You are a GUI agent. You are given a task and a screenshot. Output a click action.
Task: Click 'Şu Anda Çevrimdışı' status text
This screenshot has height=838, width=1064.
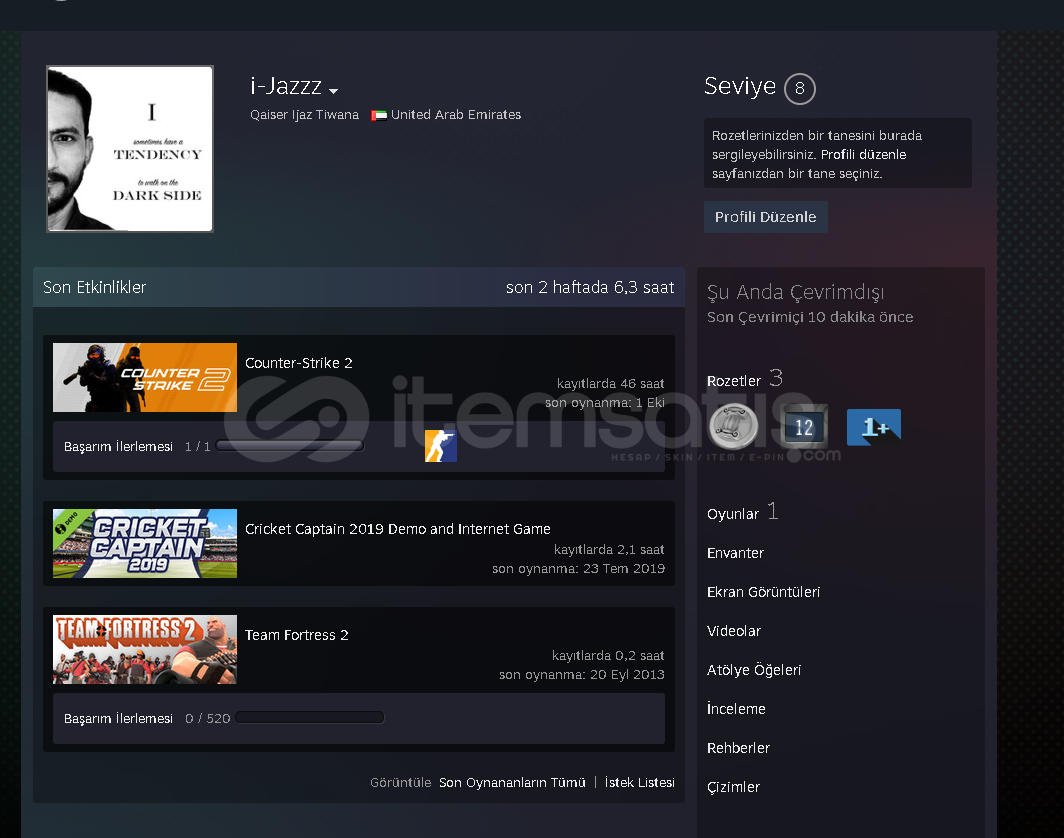pos(796,292)
